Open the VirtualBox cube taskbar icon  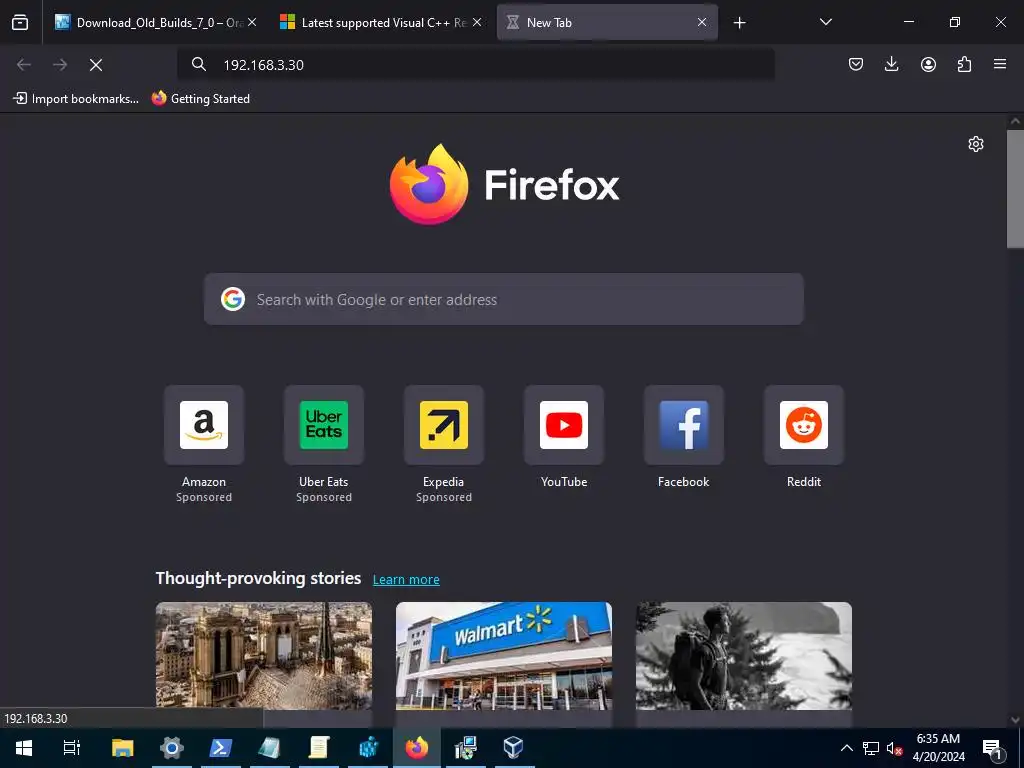513,748
